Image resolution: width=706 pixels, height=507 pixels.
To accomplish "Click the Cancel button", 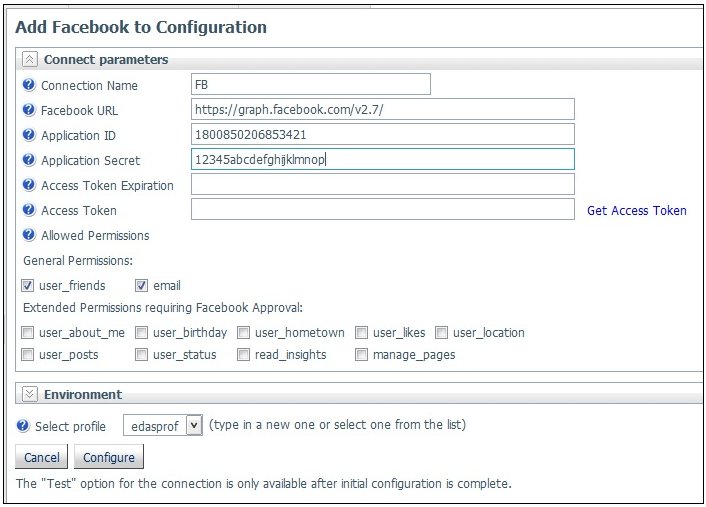I will pos(41,457).
